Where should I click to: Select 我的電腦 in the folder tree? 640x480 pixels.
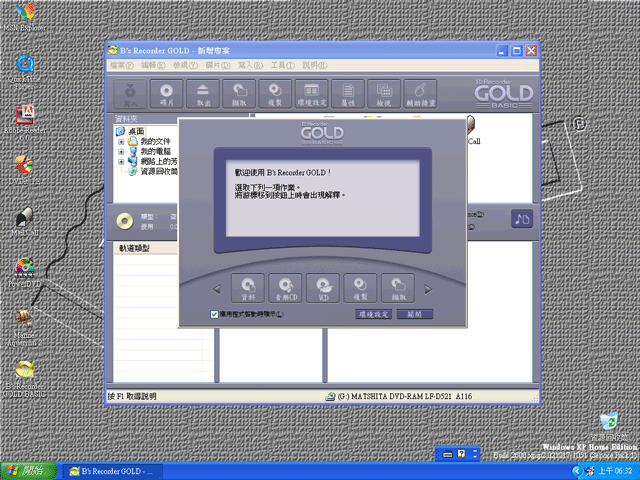click(x=155, y=152)
